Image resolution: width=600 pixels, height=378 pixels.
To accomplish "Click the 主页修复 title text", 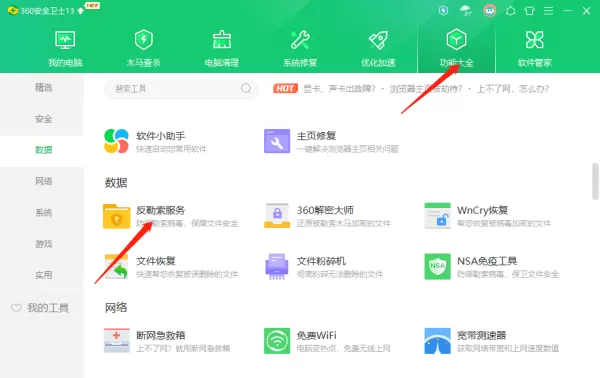I will [x=316, y=136].
